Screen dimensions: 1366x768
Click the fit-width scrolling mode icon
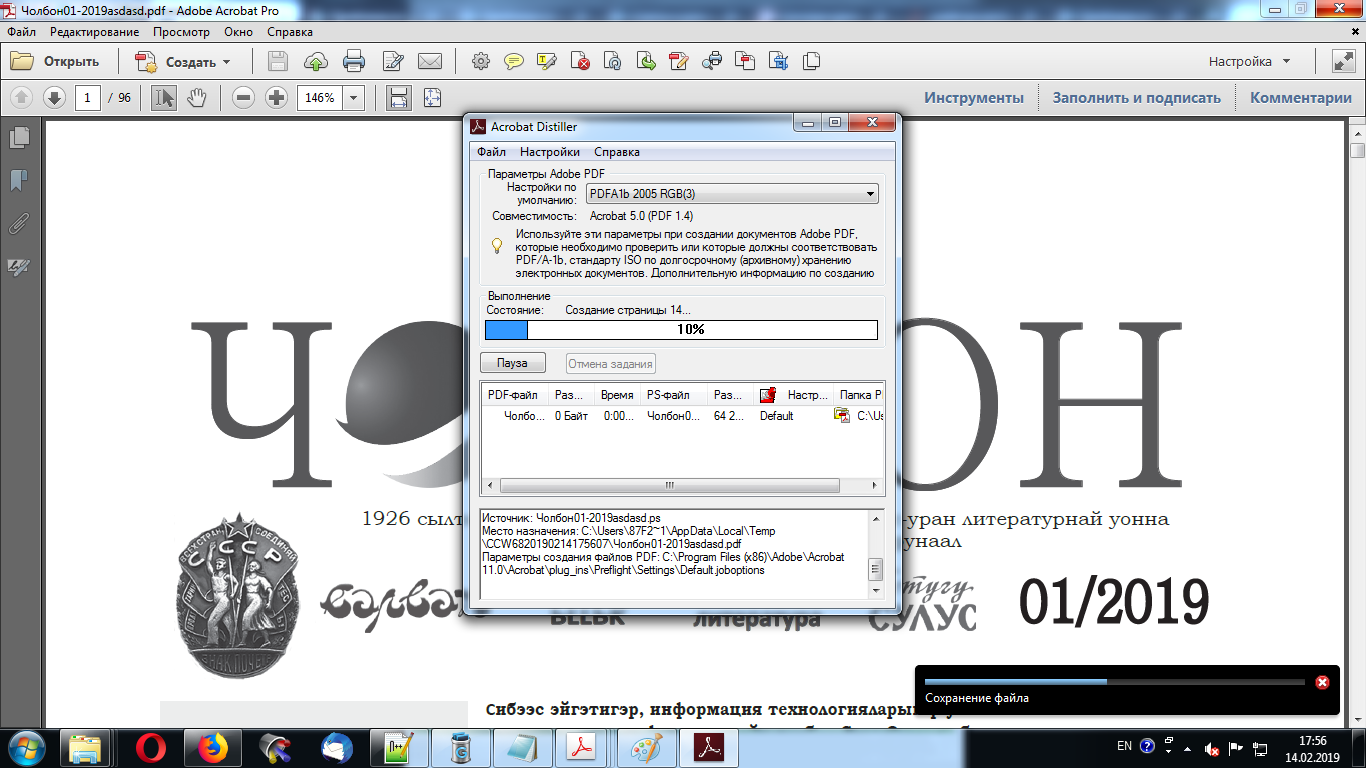click(398, 98)
